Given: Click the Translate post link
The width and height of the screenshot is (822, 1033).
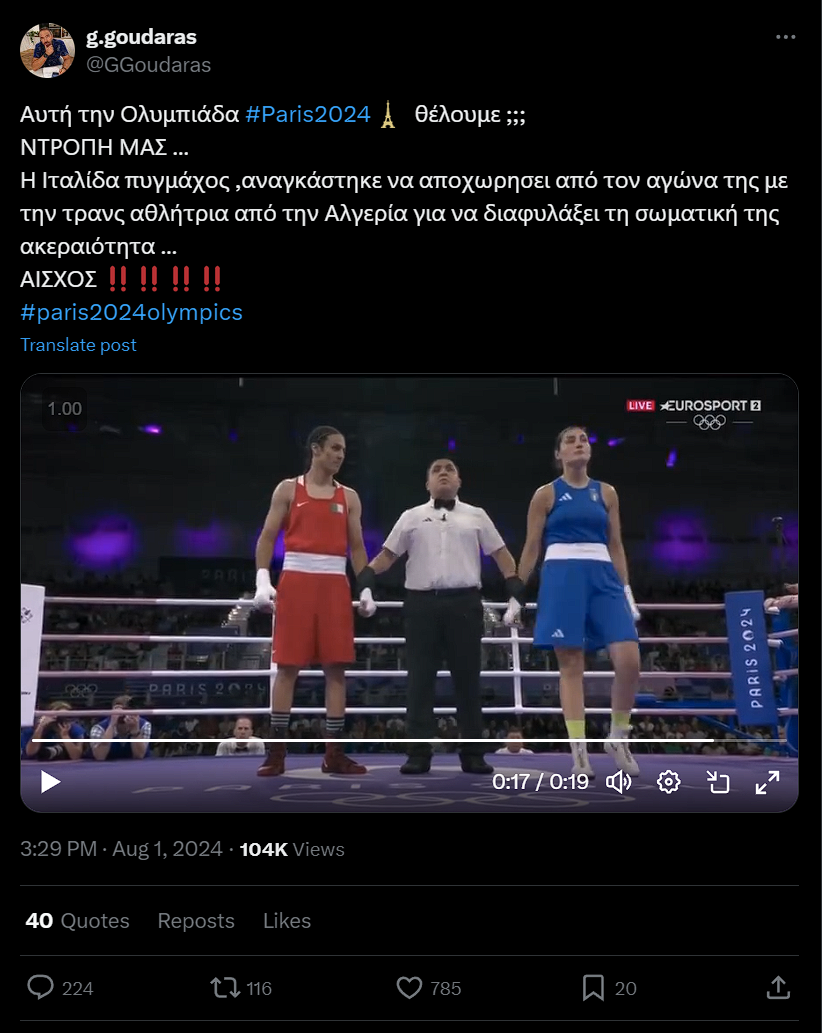Looking at the screenshot, I should (78, 345).
